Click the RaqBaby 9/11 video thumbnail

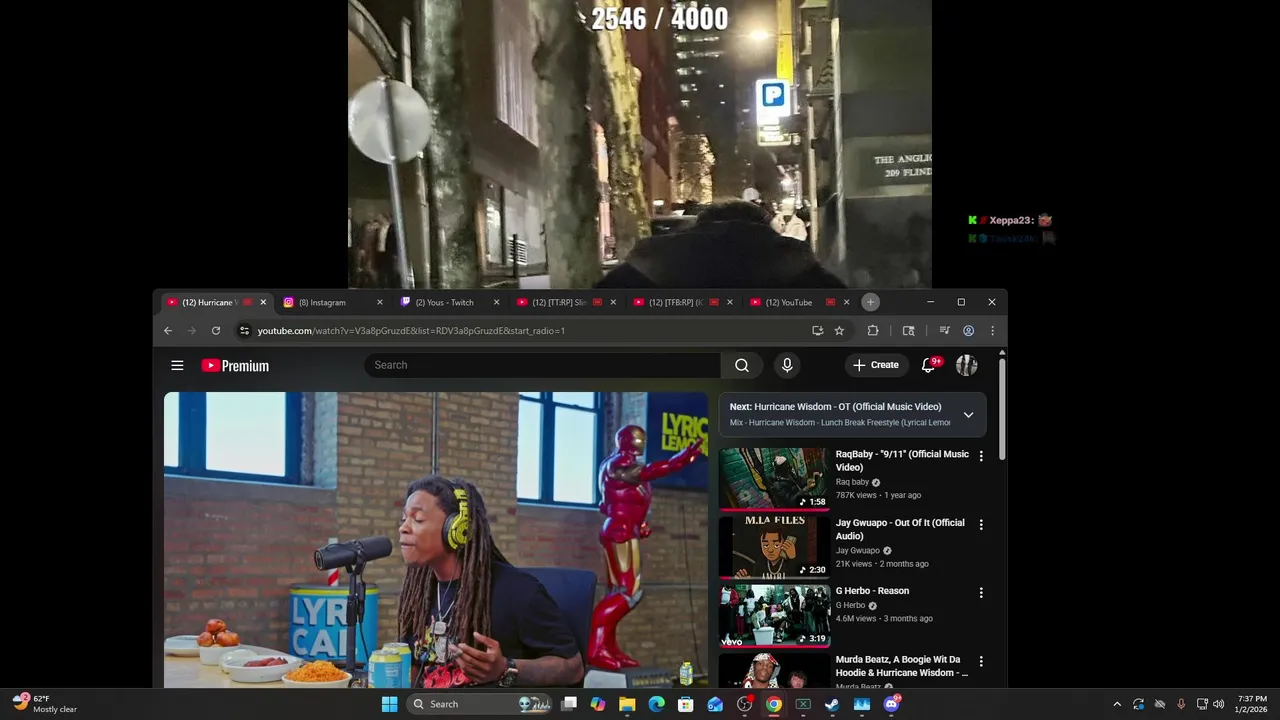click(x=774, y=479)
